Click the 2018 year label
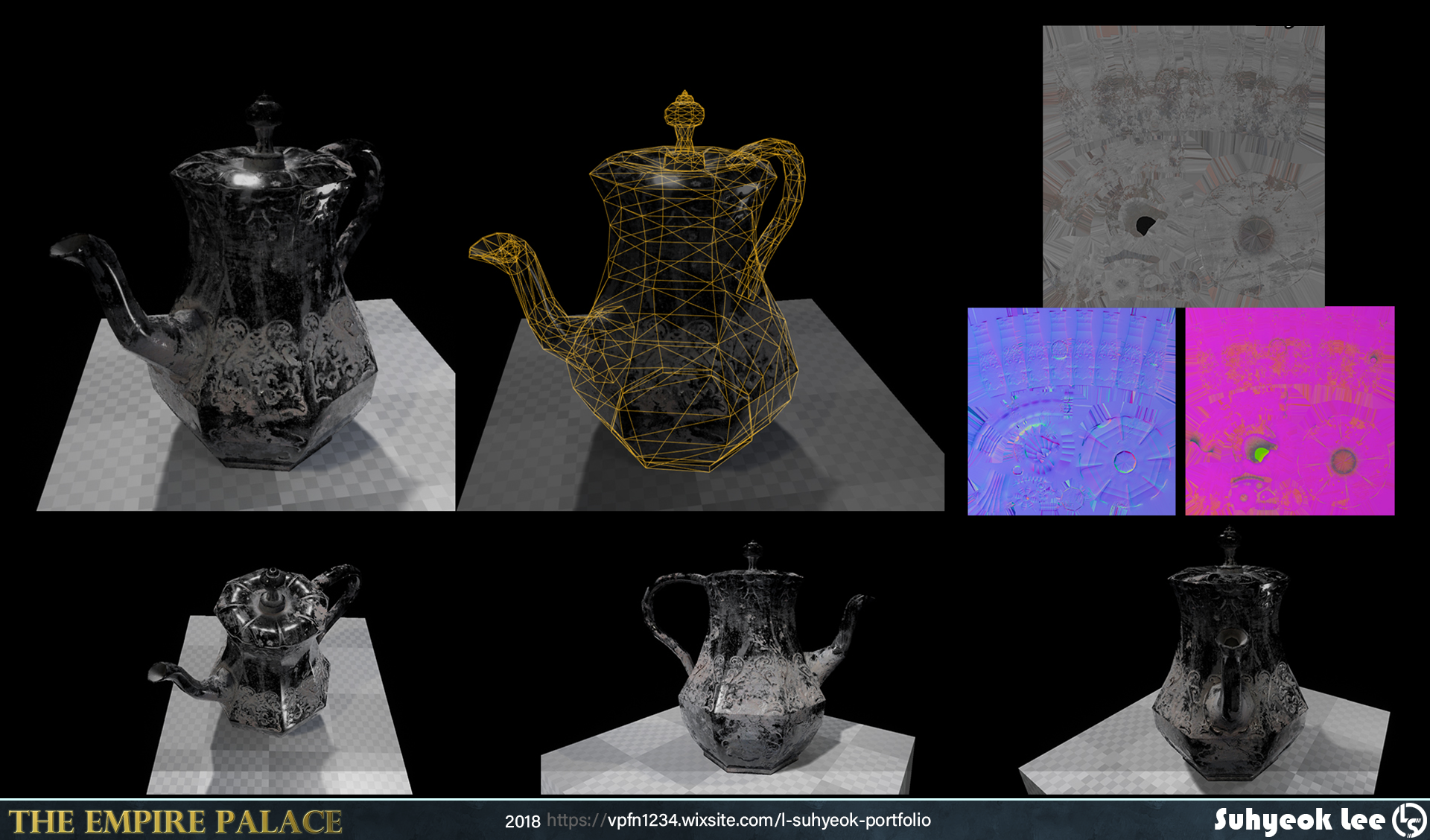Viewport: 1430px width, 840px height. tap(522, 821)
